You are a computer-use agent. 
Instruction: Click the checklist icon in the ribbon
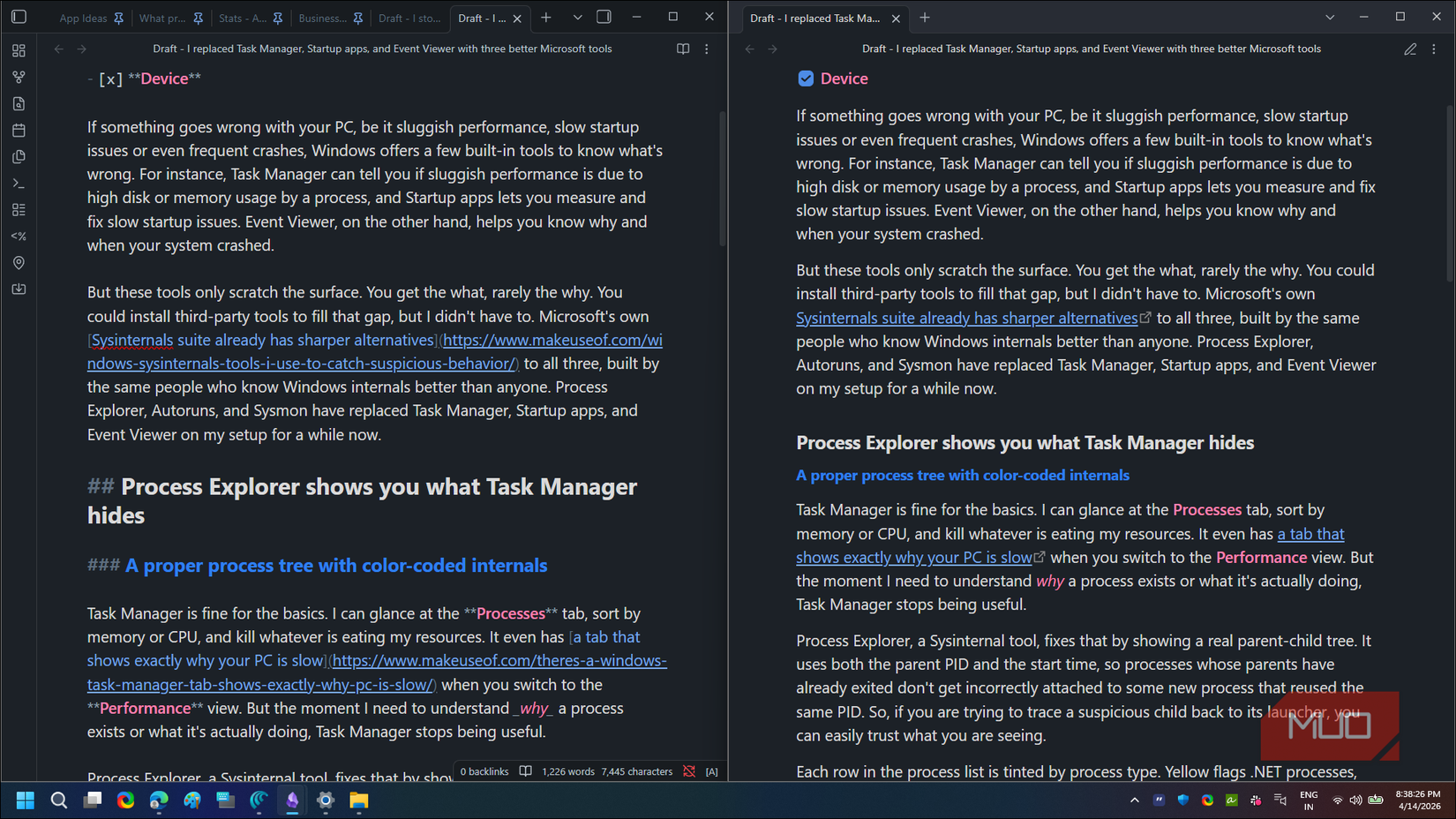pos(19,210)
